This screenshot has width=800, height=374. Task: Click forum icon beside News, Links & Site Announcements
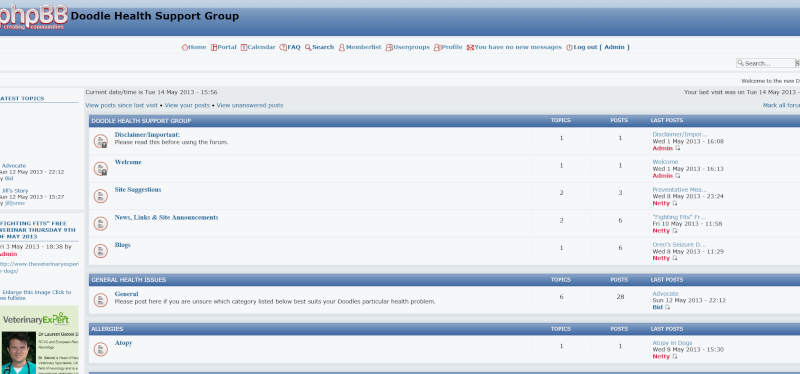[101, 224]
